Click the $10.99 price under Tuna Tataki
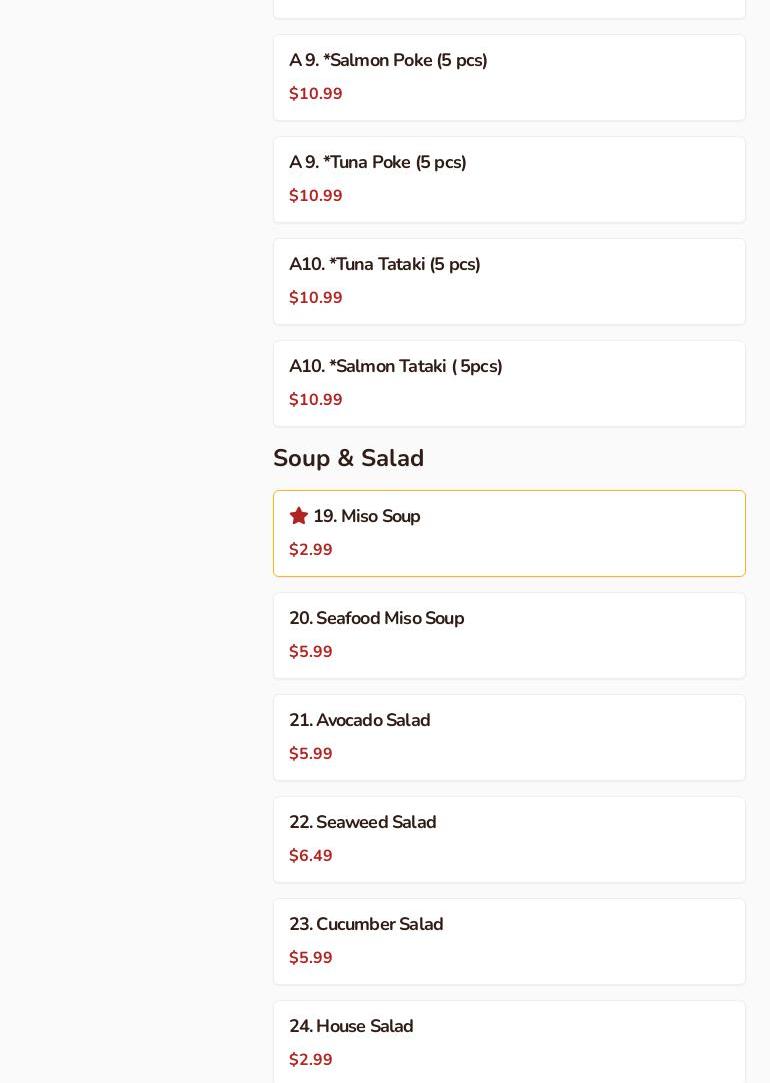 click(316, 298)
